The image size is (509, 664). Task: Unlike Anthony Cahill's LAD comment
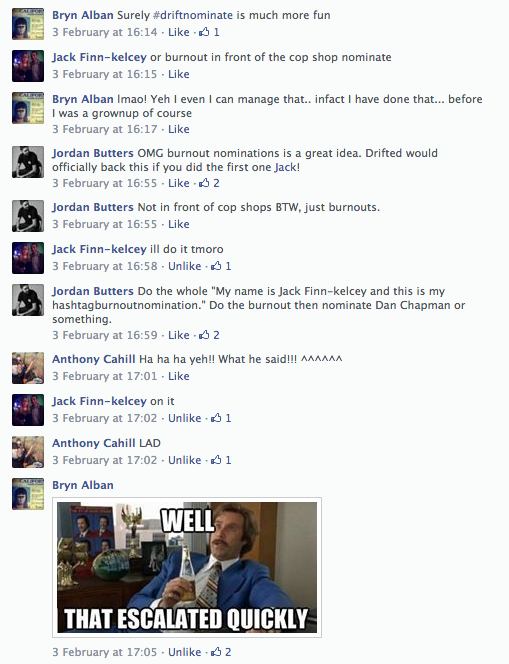pyautogui.click(x=185, y=460)
